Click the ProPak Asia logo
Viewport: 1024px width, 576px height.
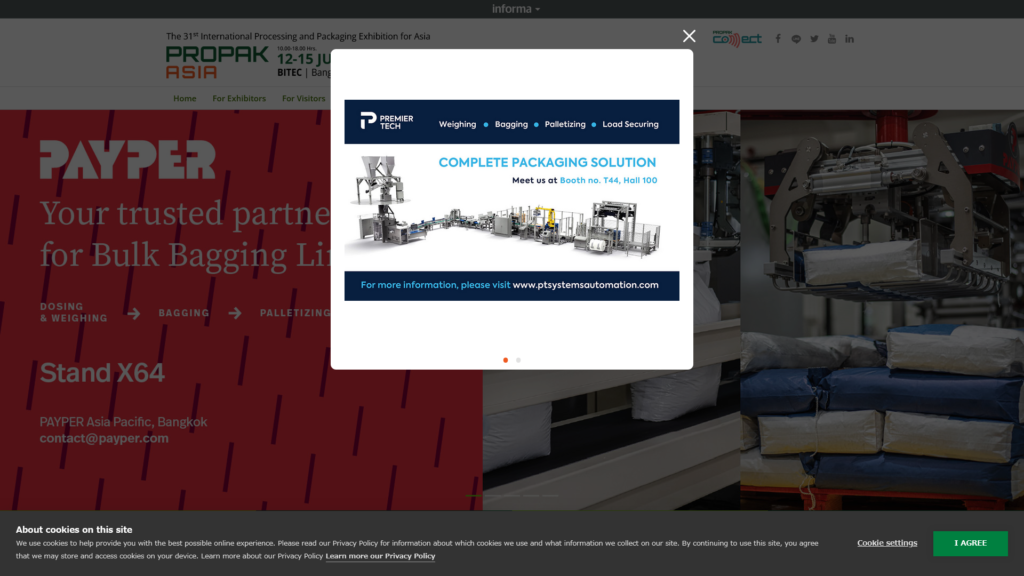coord(217,62)
